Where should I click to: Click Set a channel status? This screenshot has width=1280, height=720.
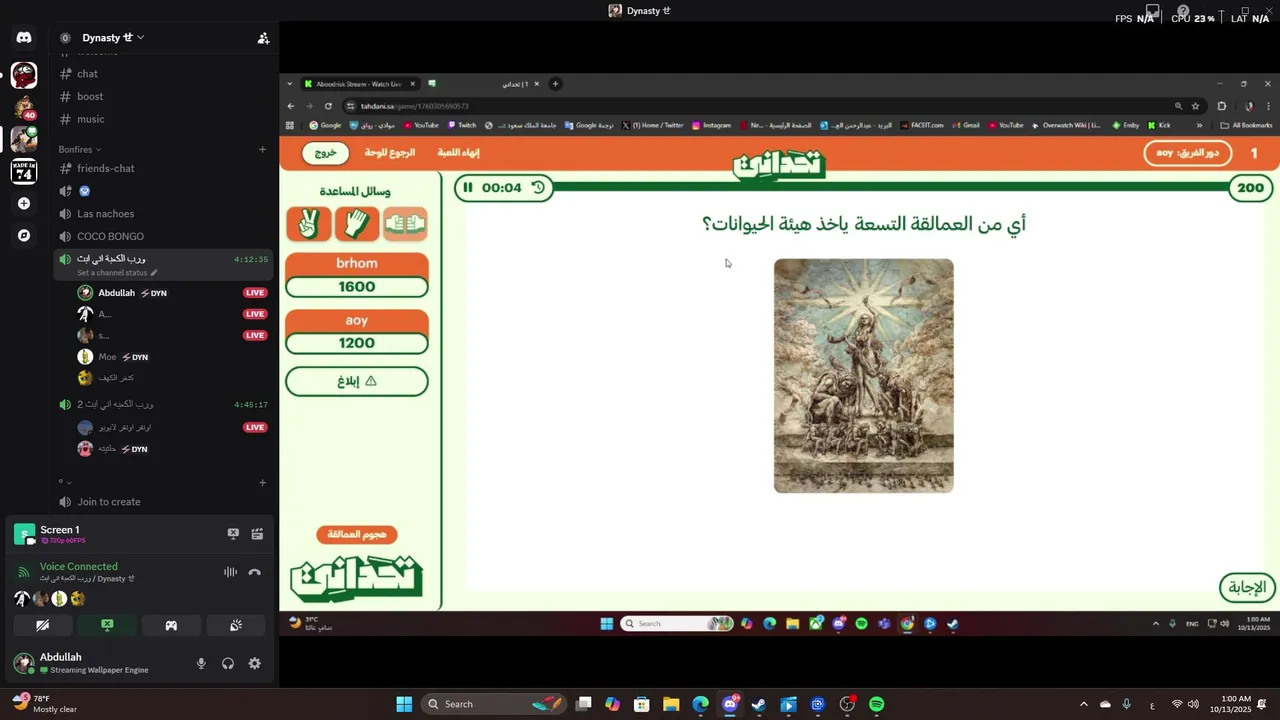click(117, 273)
